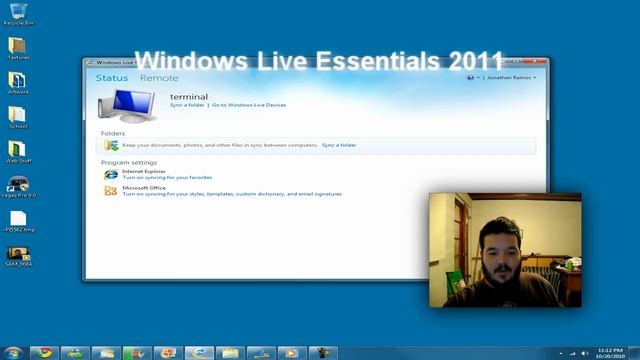The width and height of the screenshot is (640, 360).
Task: Turn on syncing for Office styles and templates
Action: (232, 194)
